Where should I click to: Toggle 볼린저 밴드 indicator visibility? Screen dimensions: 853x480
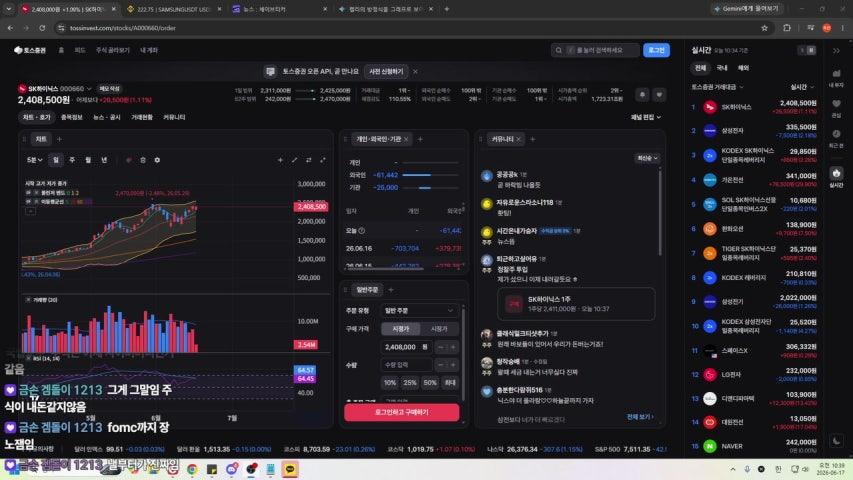(x=28, y=193)
